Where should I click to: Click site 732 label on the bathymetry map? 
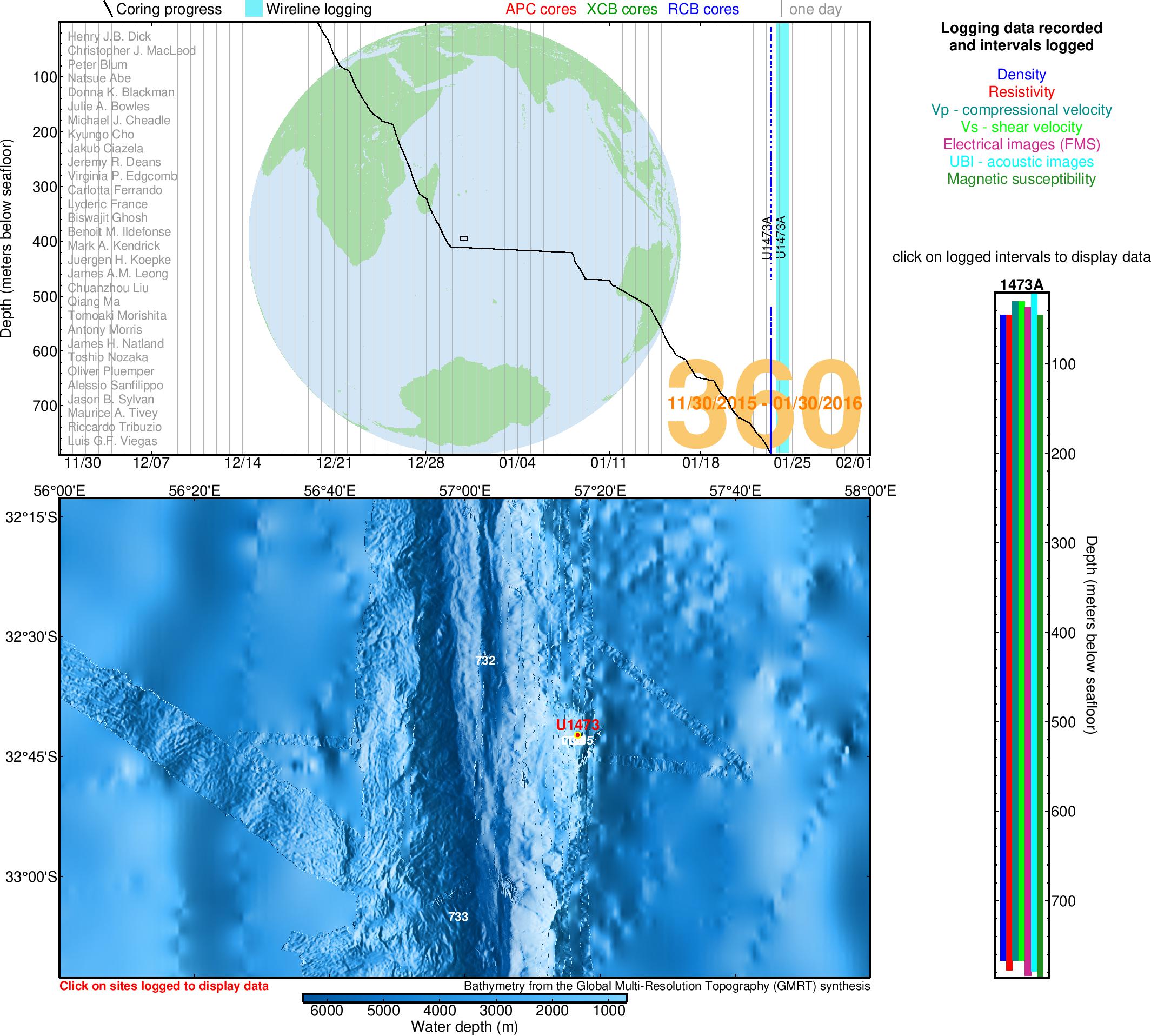click(485, 661)
